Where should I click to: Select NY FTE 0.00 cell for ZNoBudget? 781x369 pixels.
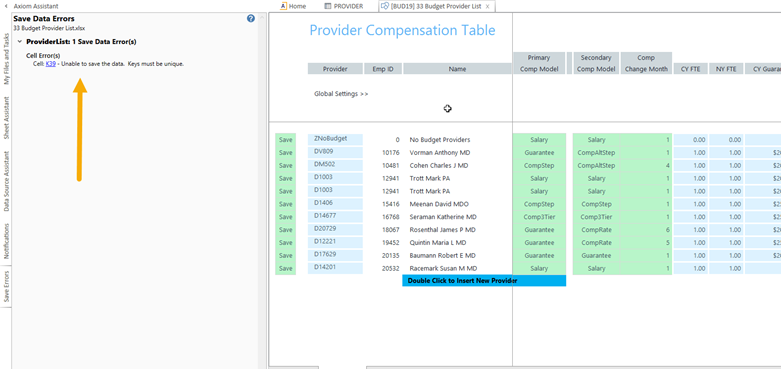coord(726,140)
